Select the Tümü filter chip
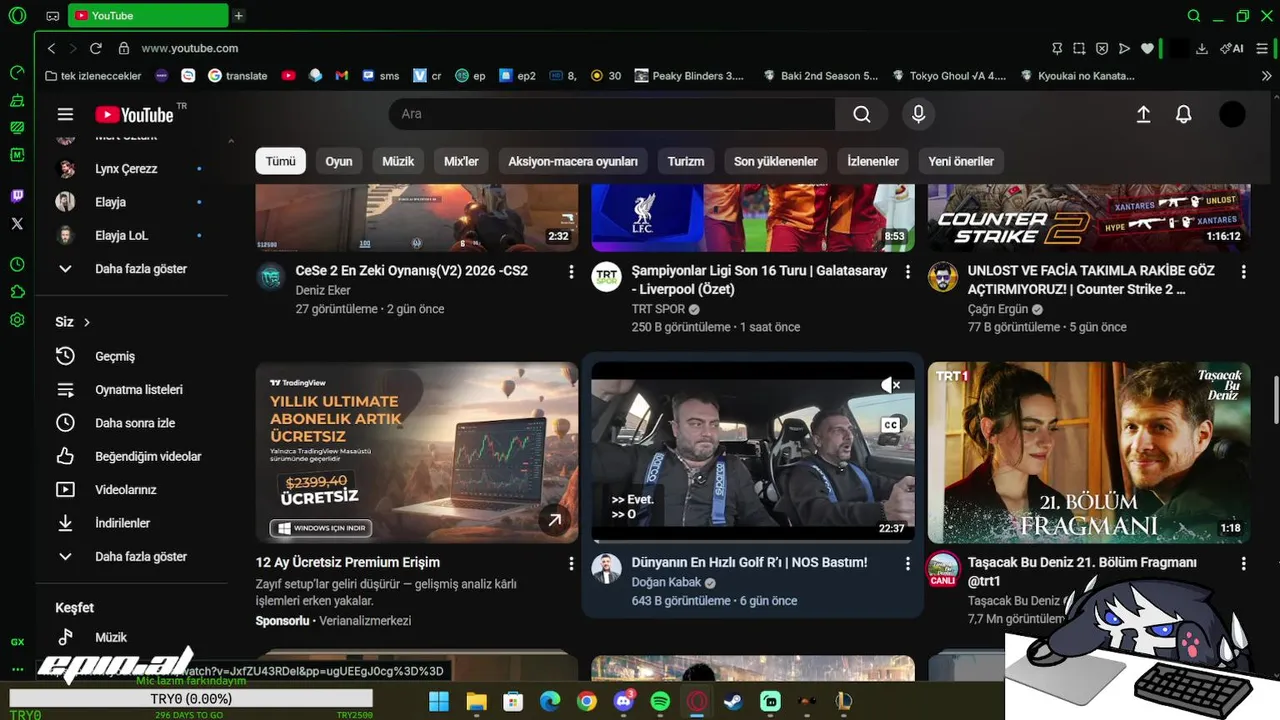Screen dimensions: 1280x720 click(280, 161)
